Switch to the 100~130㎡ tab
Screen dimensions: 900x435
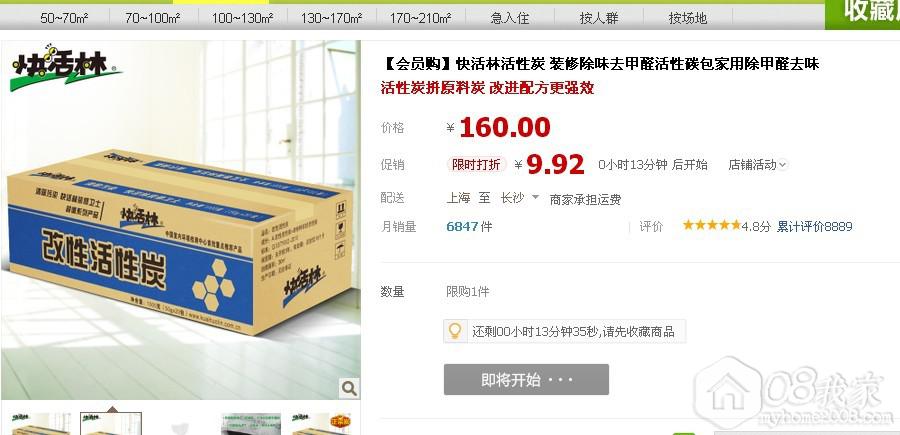coord(242,18)
